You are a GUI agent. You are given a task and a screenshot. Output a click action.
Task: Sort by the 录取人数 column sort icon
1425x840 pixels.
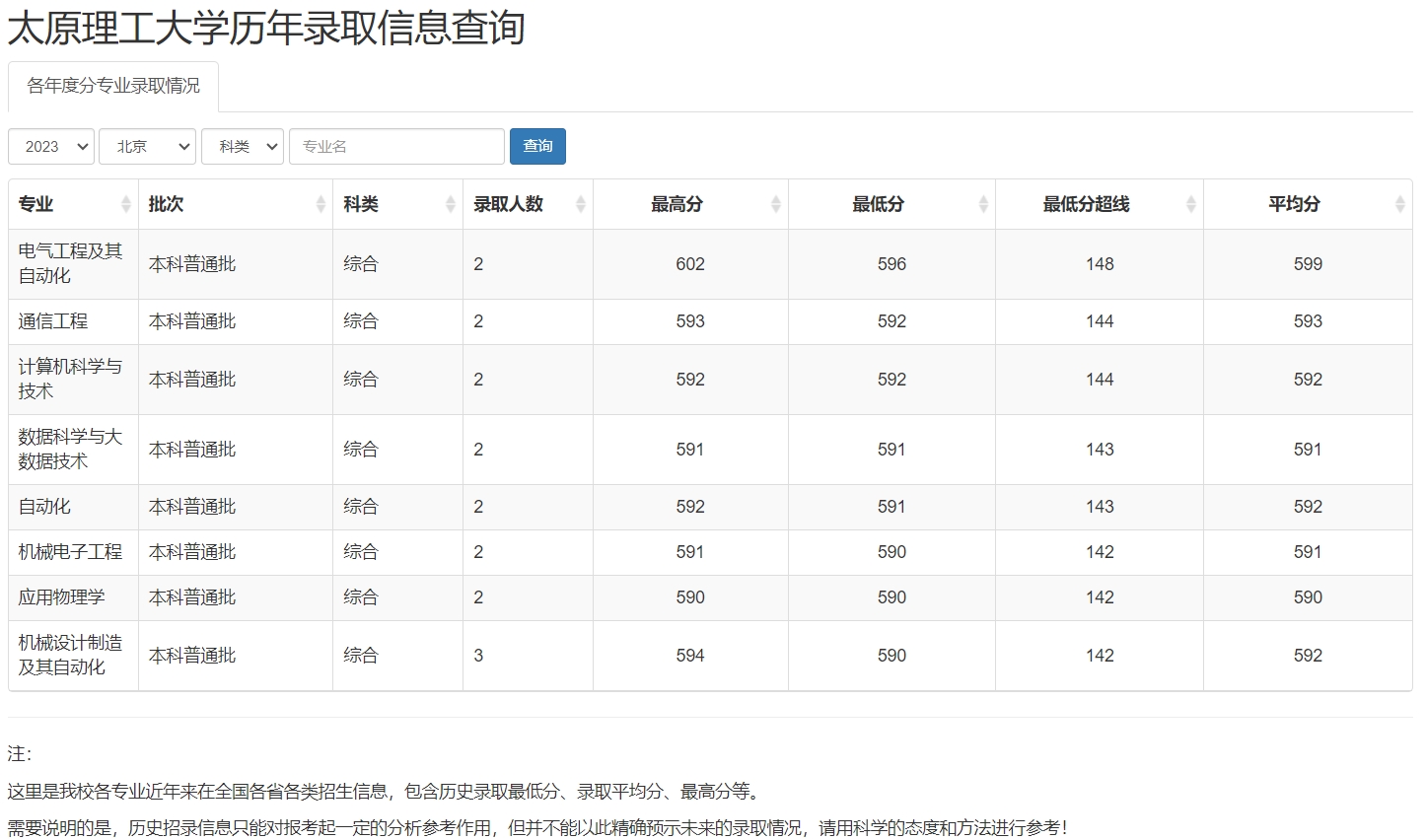581,204
